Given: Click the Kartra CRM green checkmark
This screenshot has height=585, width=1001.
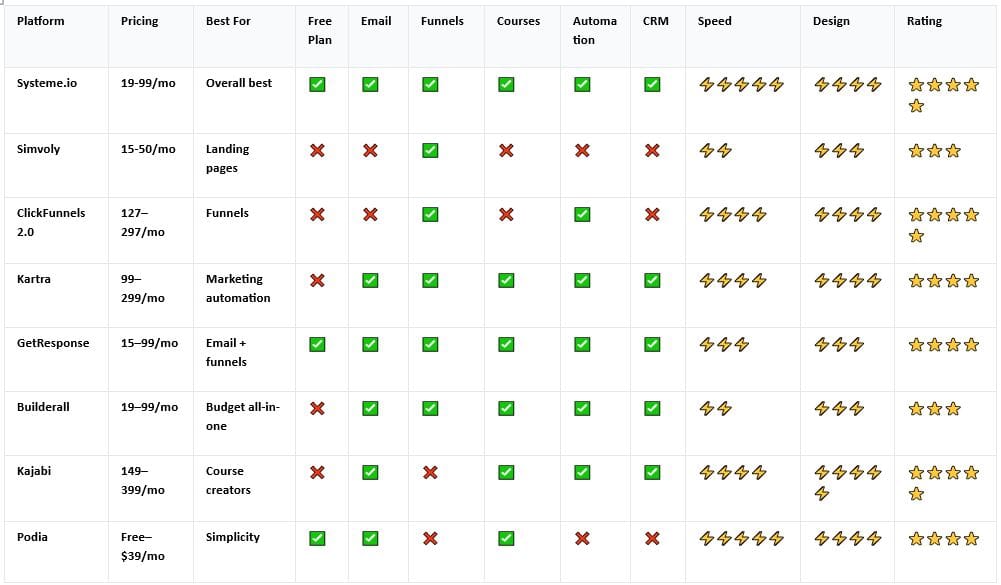Looking at the screenshot, I should 652,281.
